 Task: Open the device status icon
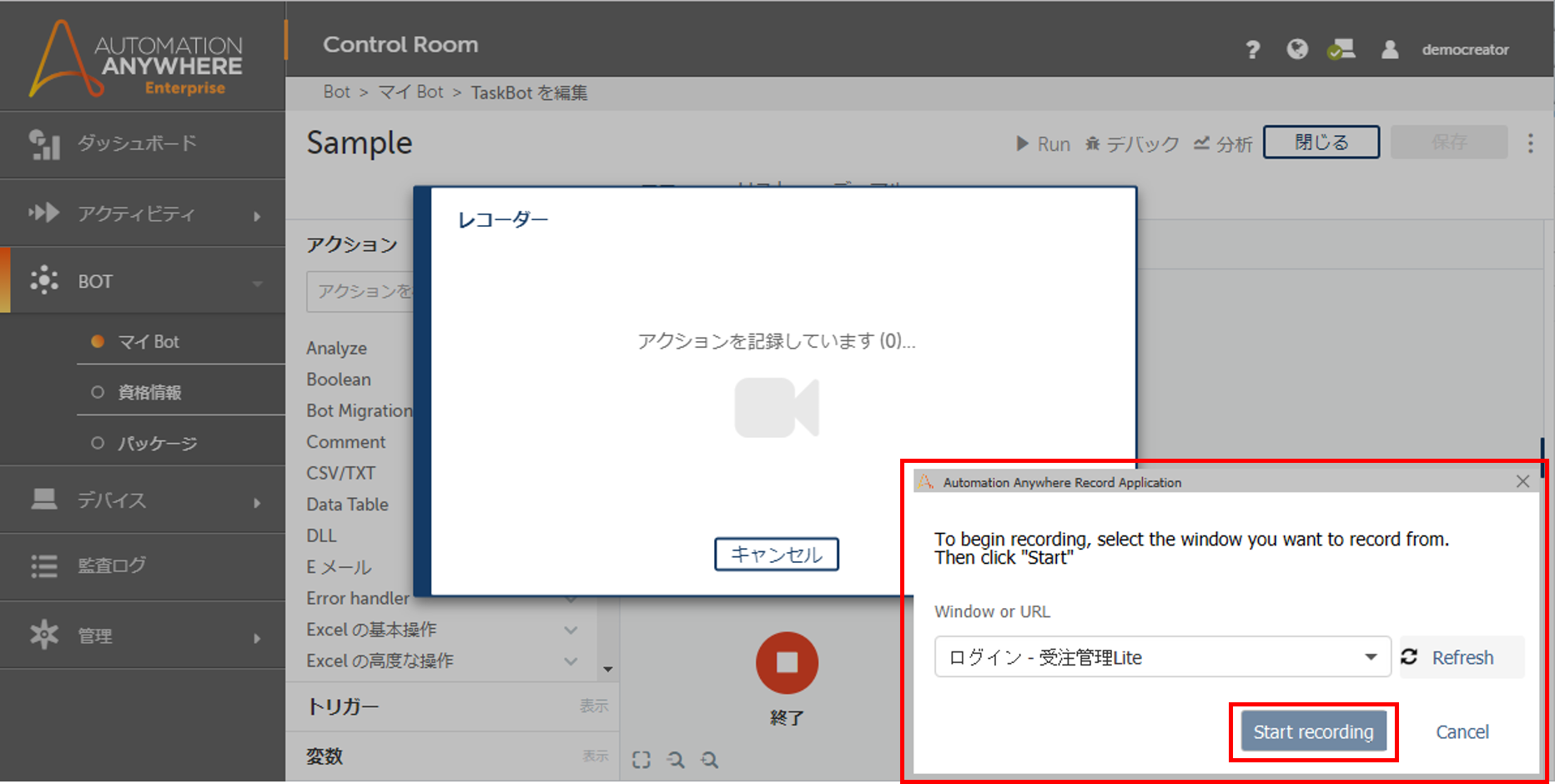point(1341,50)
